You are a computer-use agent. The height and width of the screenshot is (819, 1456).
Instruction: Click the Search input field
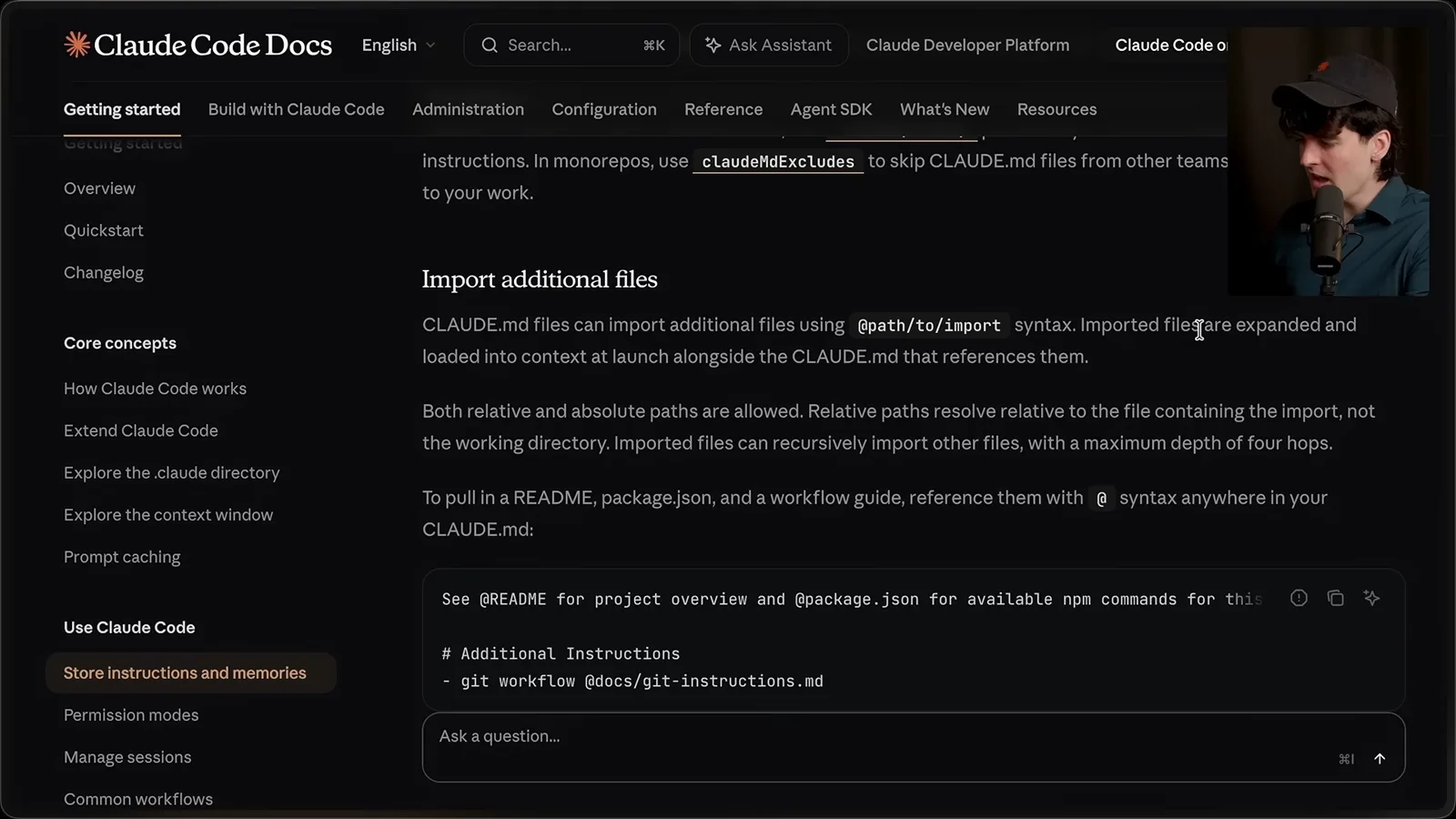(x=571, y=45)
